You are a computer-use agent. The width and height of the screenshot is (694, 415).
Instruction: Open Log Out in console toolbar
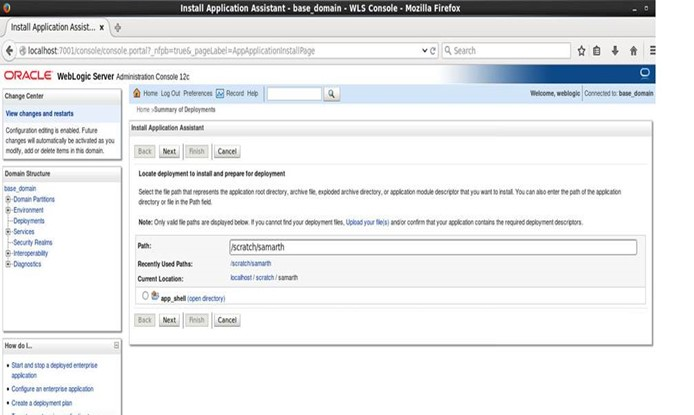[170, 93]
